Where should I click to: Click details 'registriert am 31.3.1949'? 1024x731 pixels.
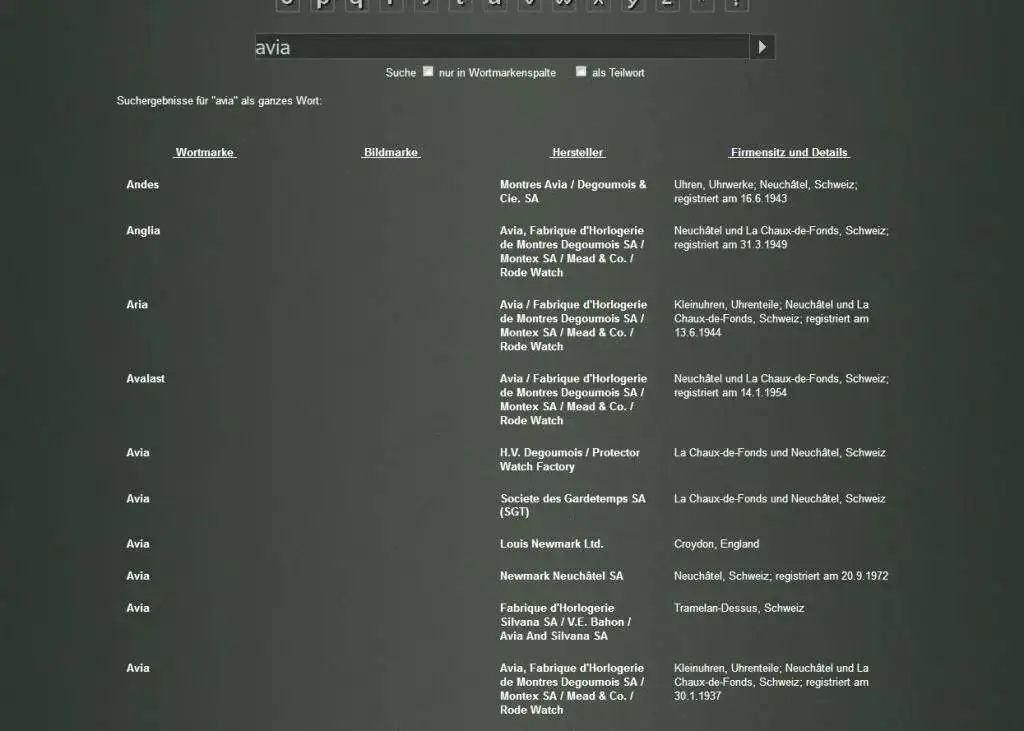click(731, 244)
